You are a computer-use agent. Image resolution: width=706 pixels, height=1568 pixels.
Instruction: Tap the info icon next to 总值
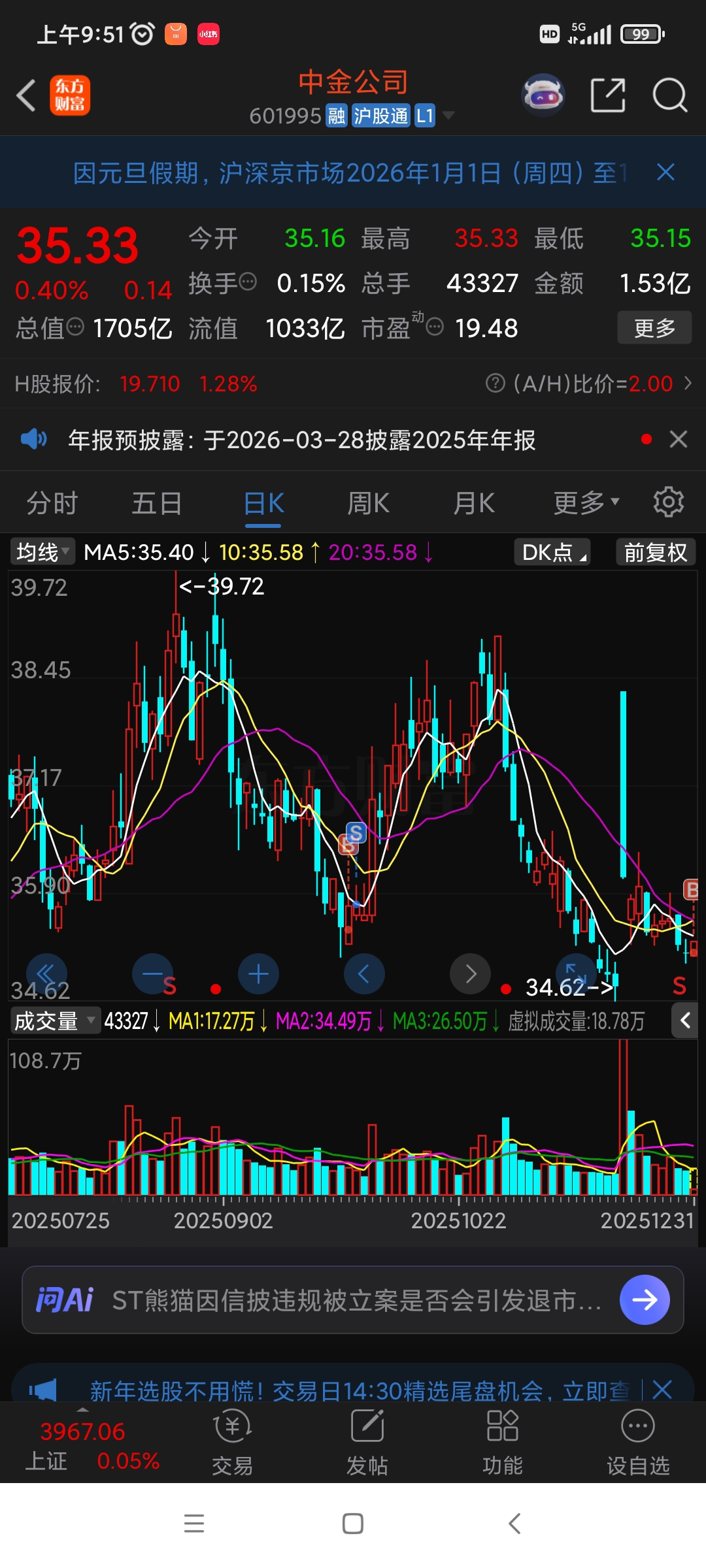[76, 326]
